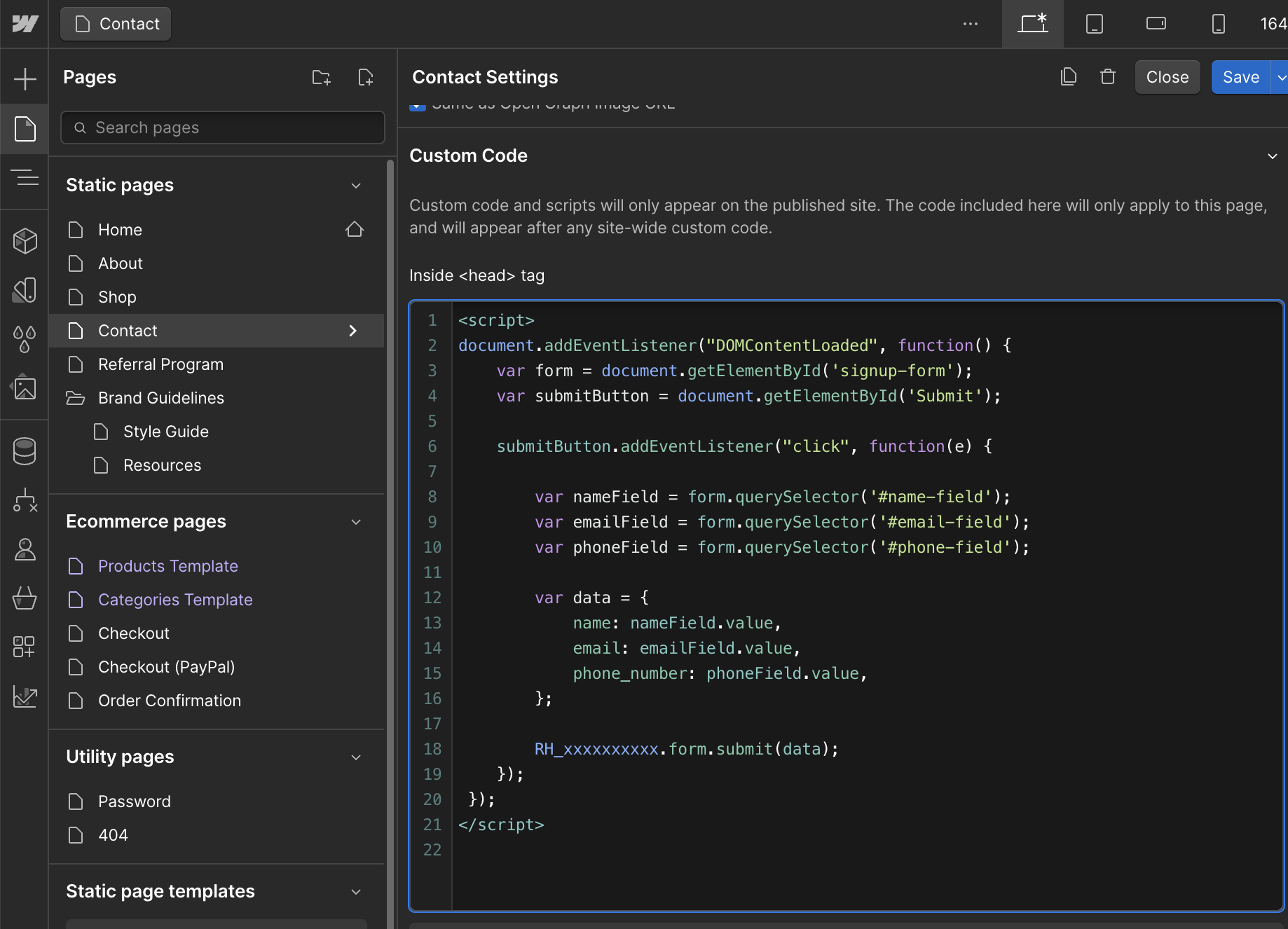Select the Order Confirmation page

click(217, 701)
